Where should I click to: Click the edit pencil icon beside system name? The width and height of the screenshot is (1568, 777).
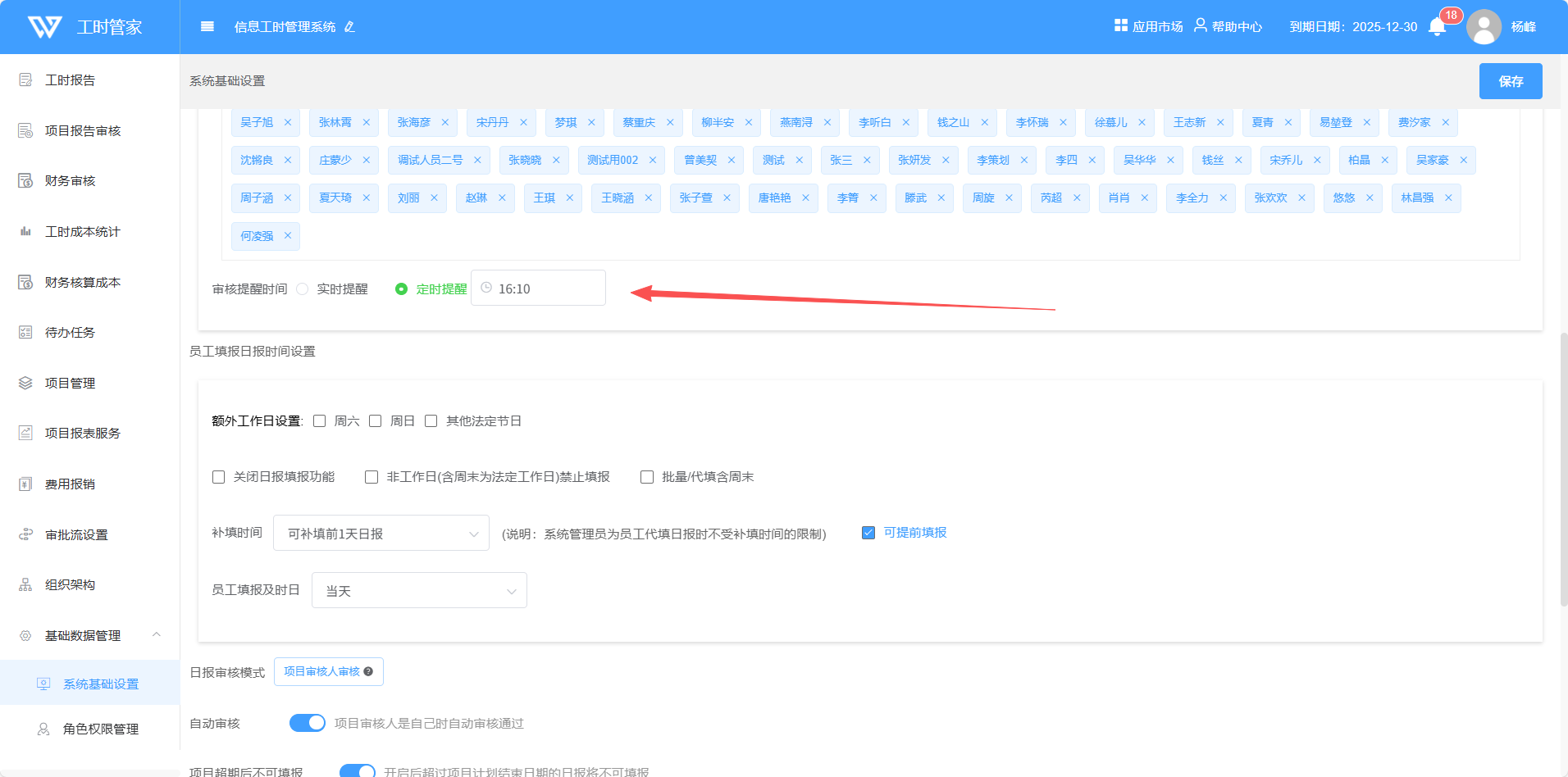point(350,27)
